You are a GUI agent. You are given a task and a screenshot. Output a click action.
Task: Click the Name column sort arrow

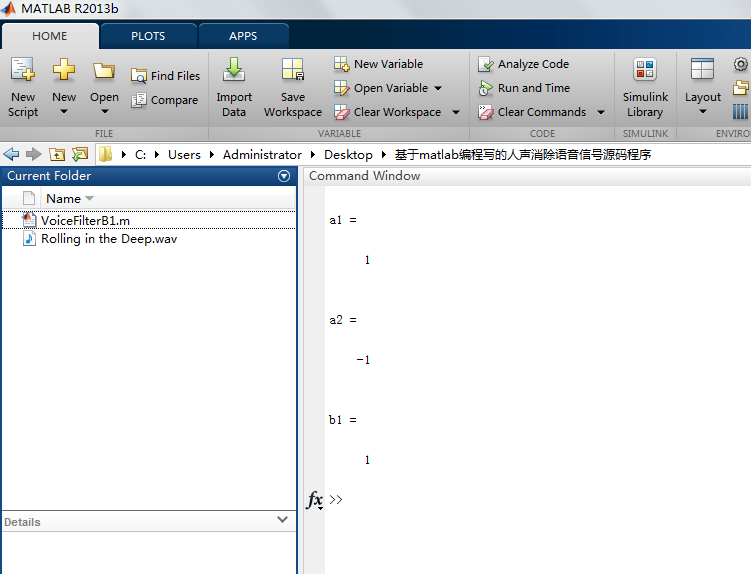pos(89,198)
